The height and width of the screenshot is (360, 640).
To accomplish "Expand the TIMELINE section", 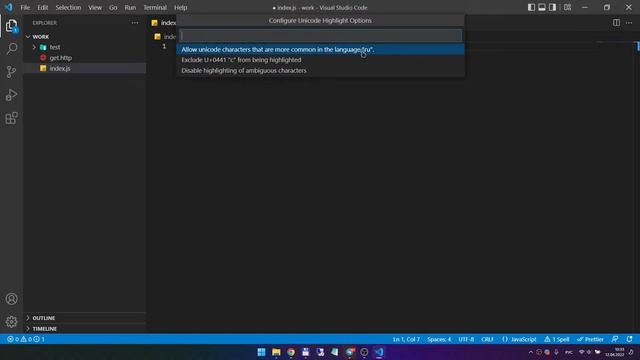I will (x=85, y=329).
